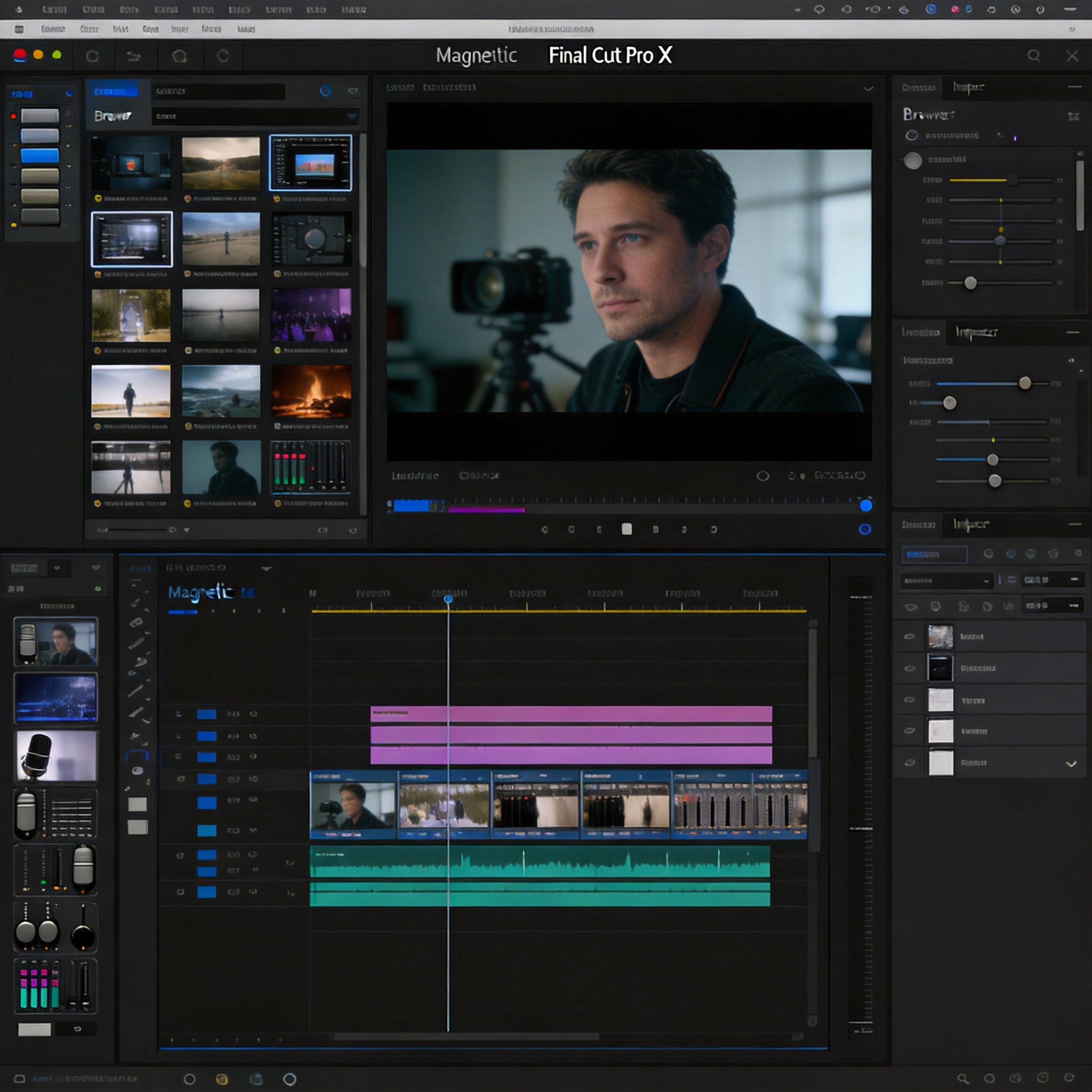Expand the chevron on the bottom layer row
Image resolution: width=1092 pixels, height=1092 pixels.
[1071, 764]
